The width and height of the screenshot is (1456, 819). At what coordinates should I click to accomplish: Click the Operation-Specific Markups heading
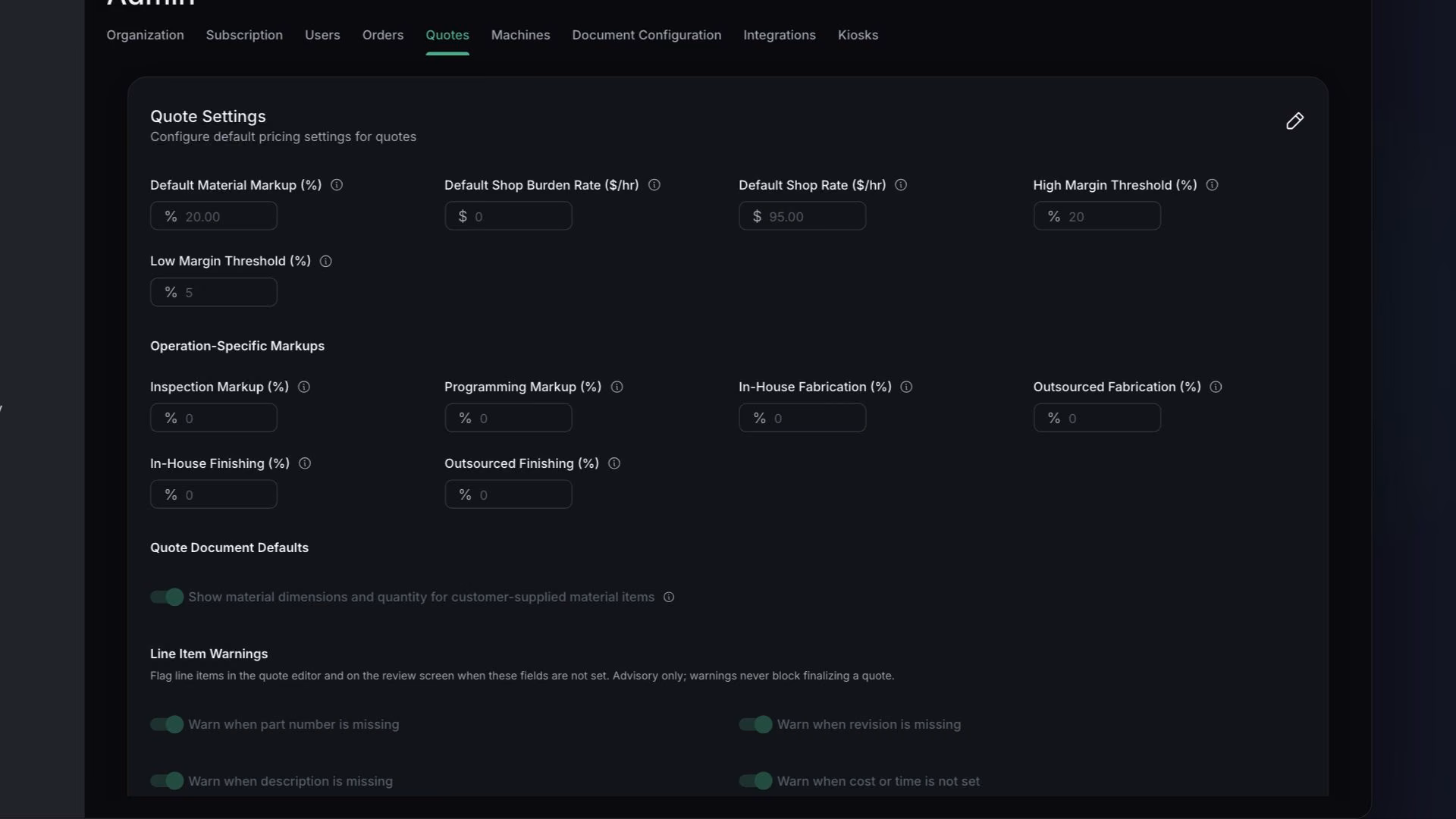click(237, 346)
